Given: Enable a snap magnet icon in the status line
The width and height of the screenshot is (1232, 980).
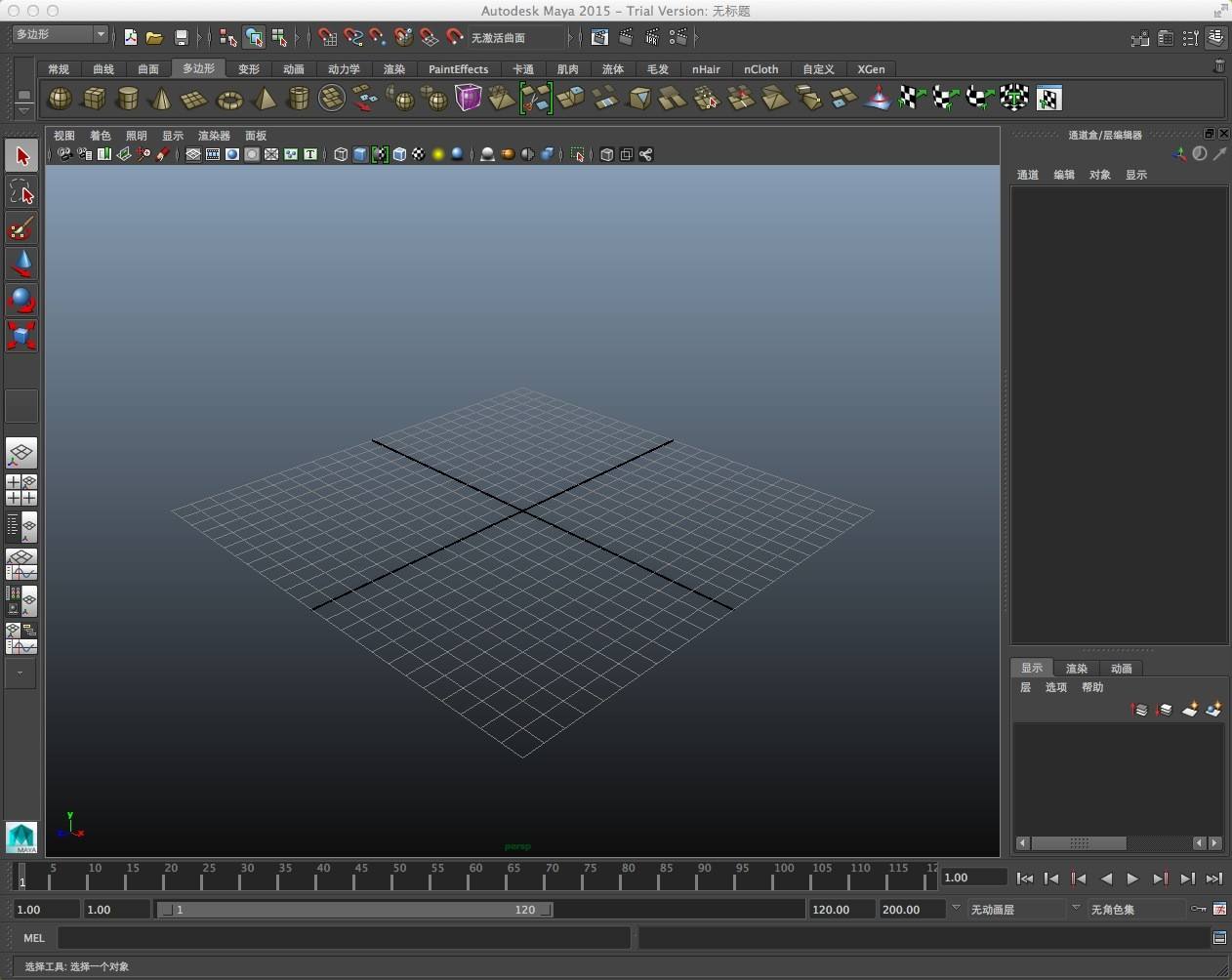Looking at the screenshot, I should click(x=328, y=37).
